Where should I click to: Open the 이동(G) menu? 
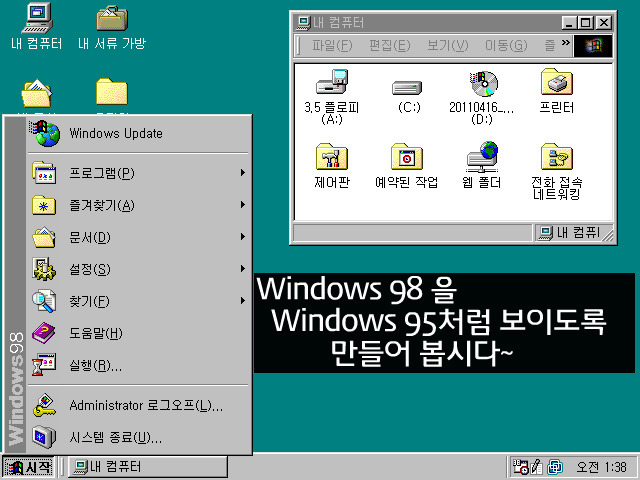[506, 45]
